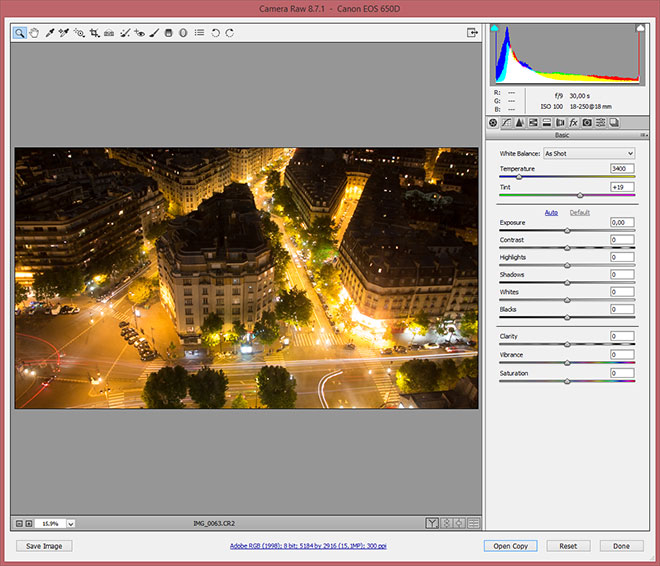Choose the Adjustment Brush tool

(x=155, y=33)
